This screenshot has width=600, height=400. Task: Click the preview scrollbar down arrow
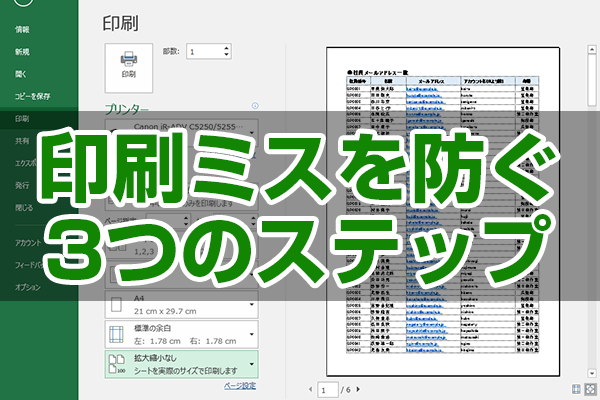coord(592,373)
